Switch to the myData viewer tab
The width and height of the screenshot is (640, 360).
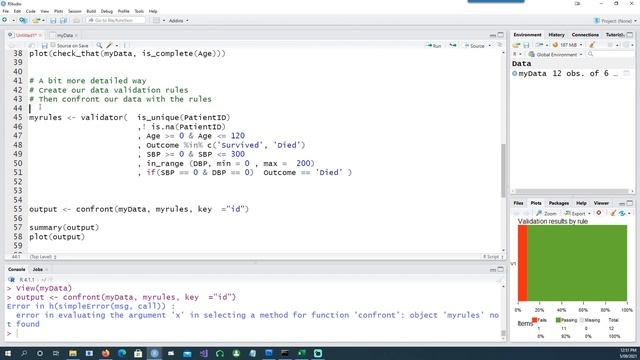[x=64, y=35]
